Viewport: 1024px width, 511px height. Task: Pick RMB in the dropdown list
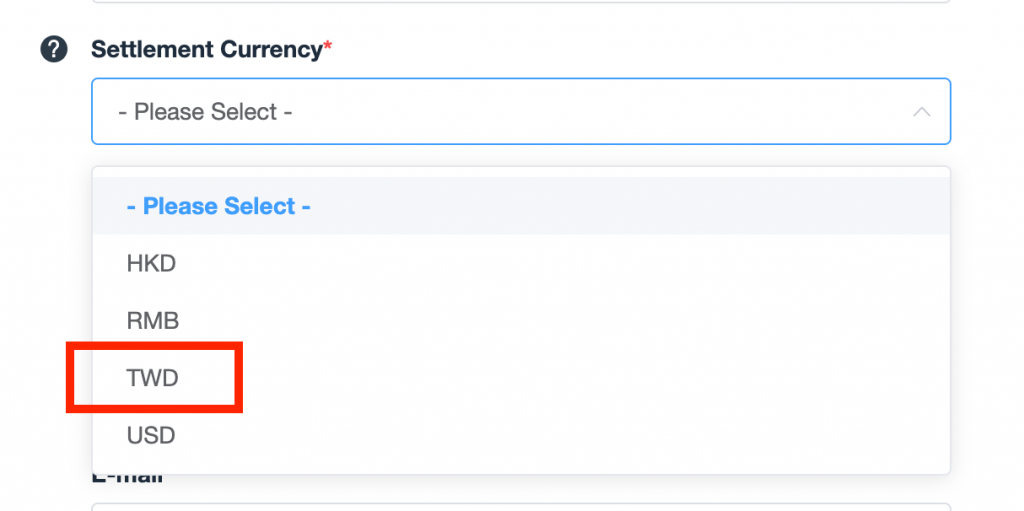pyautogui.click(x=521, y=321)
